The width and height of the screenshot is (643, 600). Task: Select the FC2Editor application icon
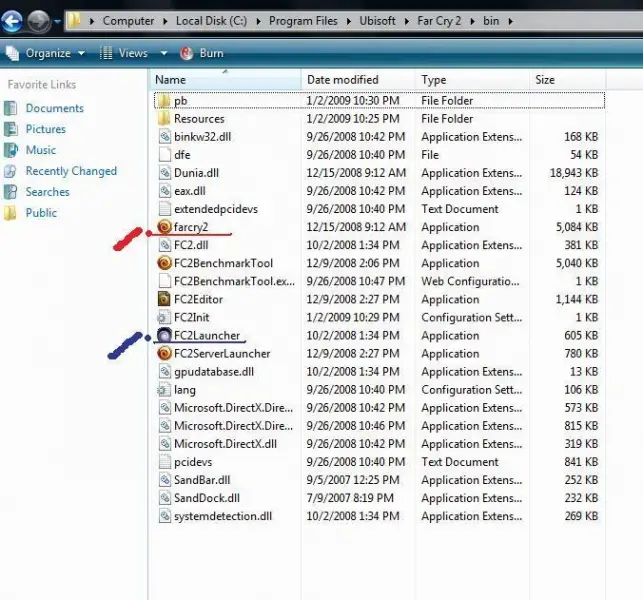(x=164, y=299)
